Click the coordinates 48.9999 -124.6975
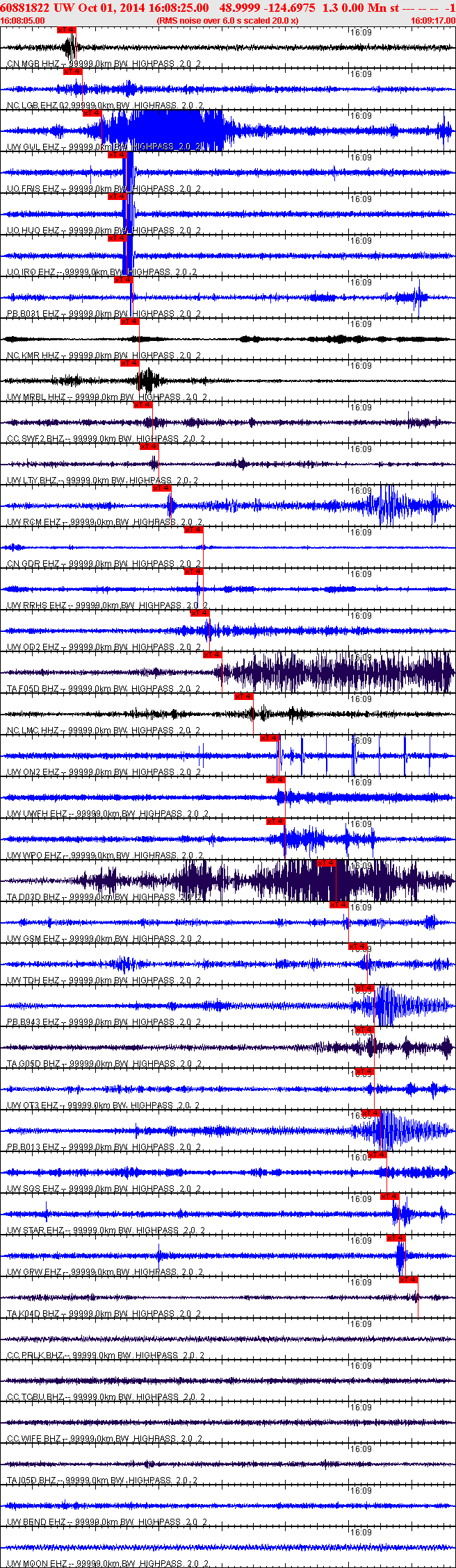Viewport: 456px width, 1568px height. (267, 7)
